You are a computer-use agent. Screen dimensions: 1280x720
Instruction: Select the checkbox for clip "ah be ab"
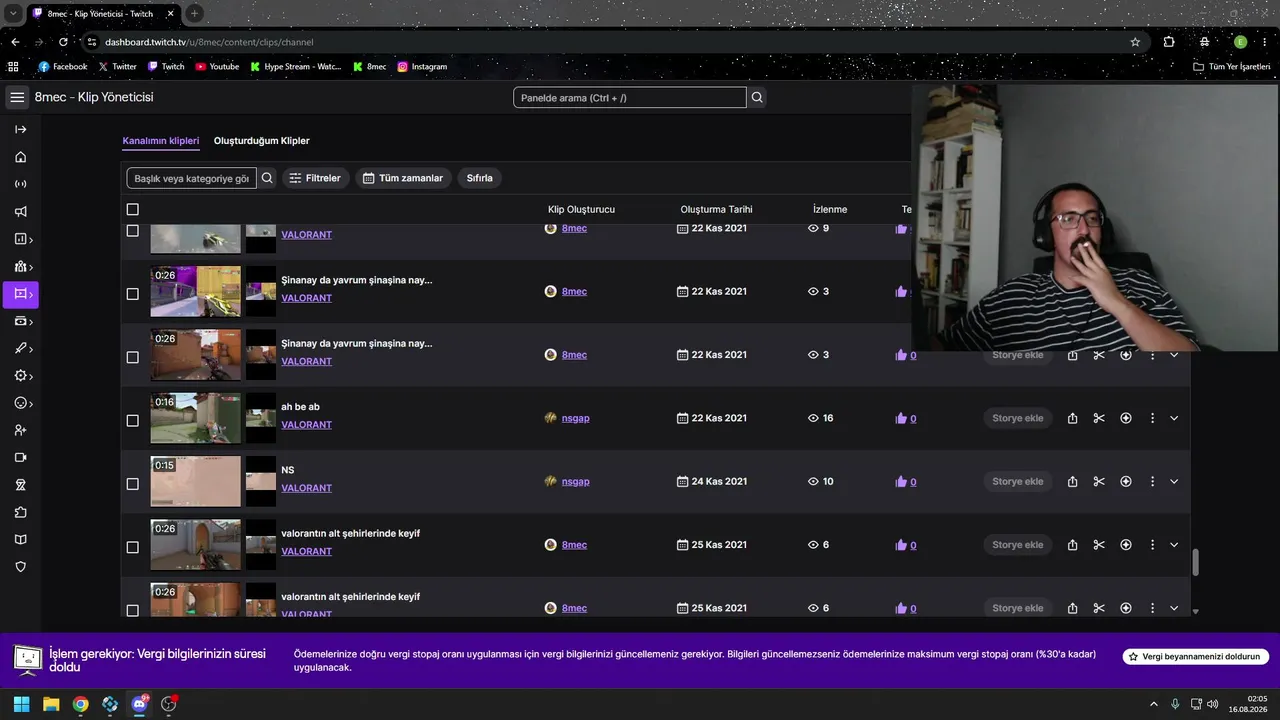(133, 420)
